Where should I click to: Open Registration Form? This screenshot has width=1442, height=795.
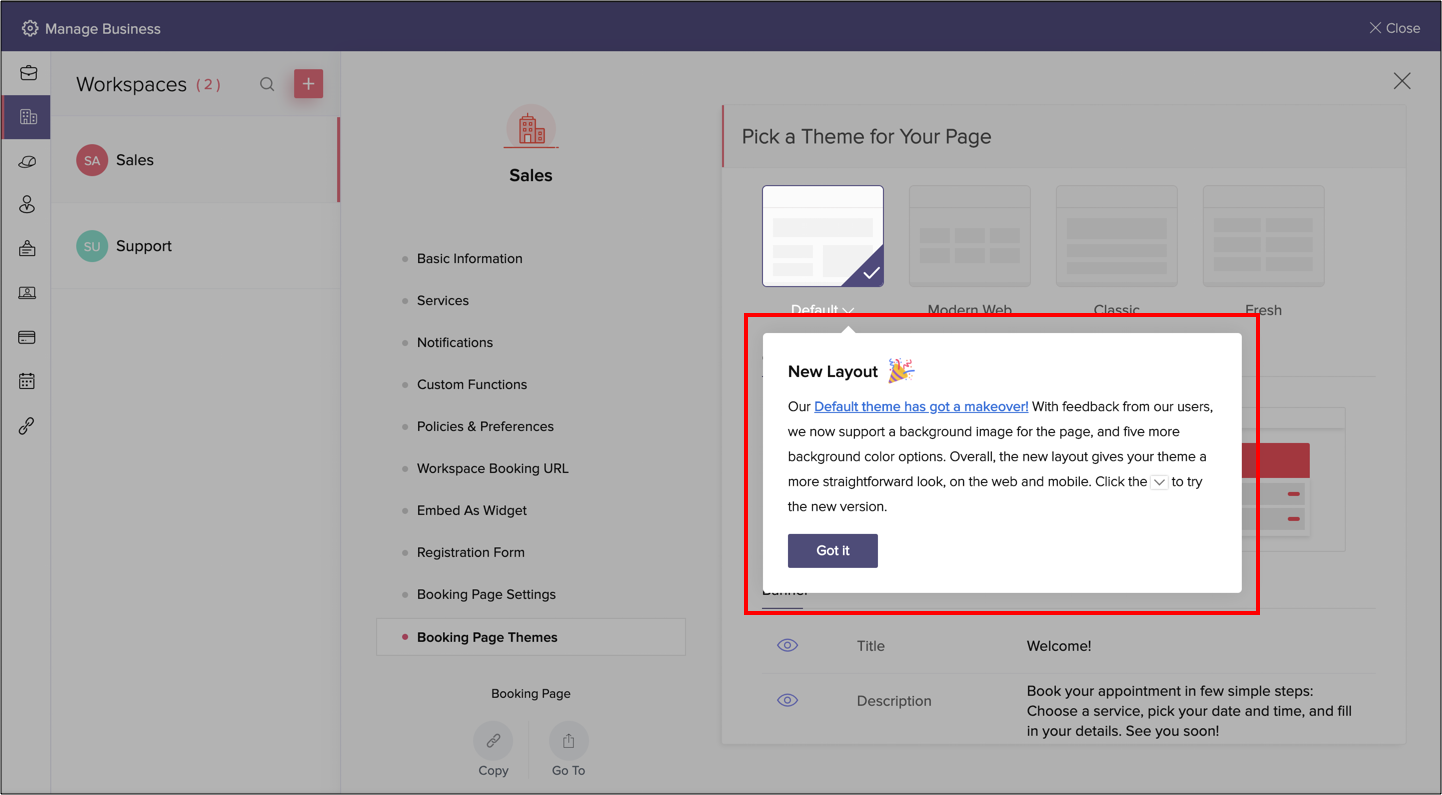click(471, 552)
